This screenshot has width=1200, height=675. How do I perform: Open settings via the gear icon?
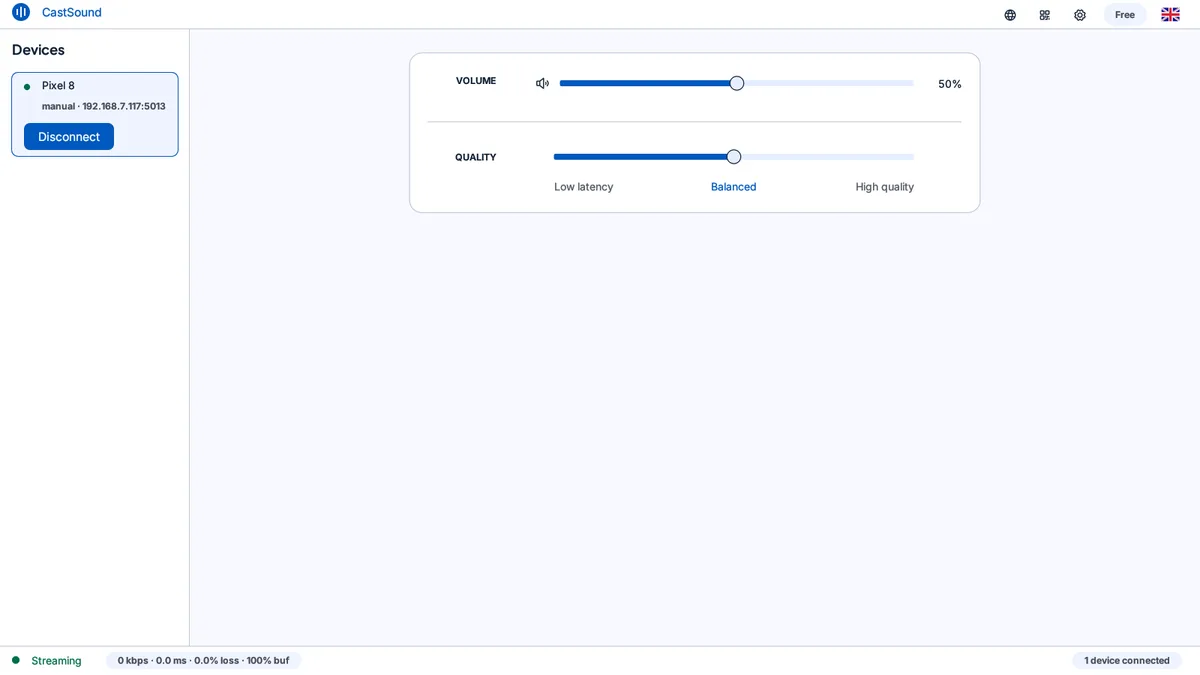(1080, 15)
